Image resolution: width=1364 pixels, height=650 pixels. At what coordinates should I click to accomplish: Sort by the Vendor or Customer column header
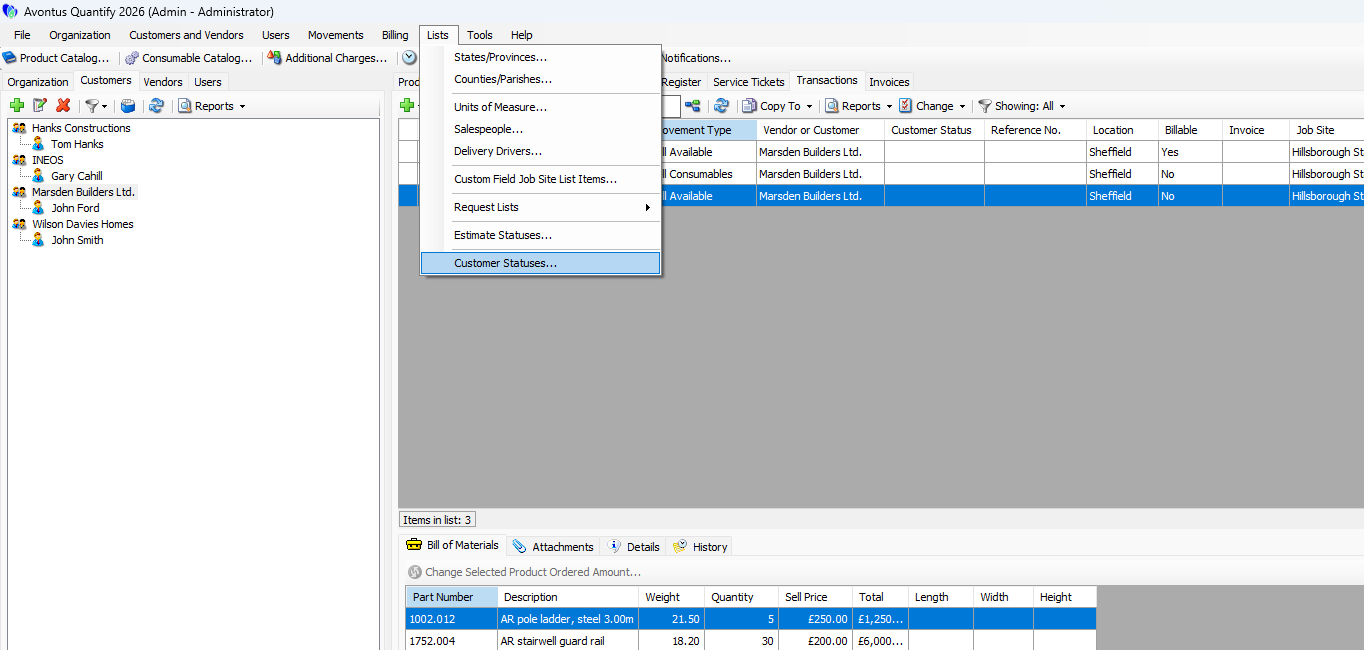(820, 130)
